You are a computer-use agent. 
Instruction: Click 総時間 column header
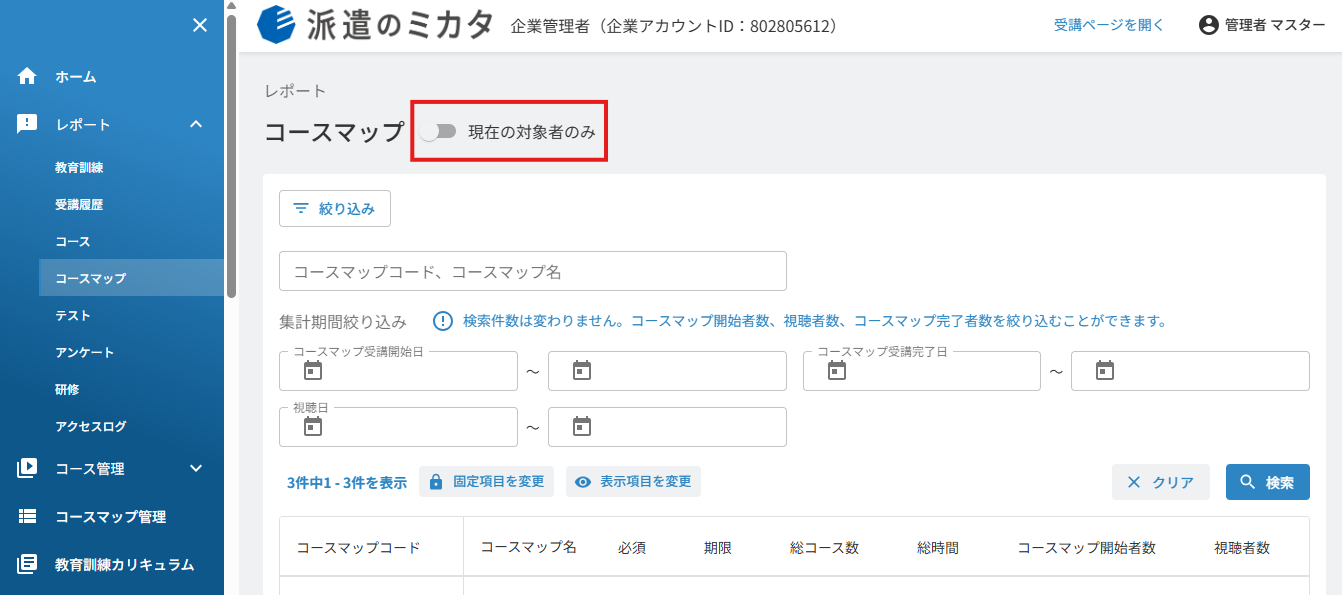coord(938,547)
